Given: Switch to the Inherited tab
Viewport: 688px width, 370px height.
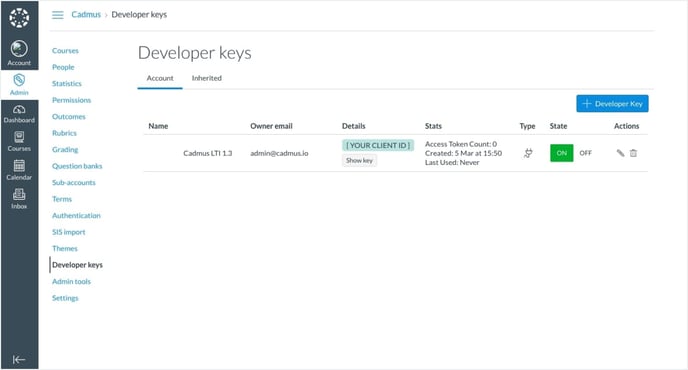Looking at the screenshot, I should point(207,78).
